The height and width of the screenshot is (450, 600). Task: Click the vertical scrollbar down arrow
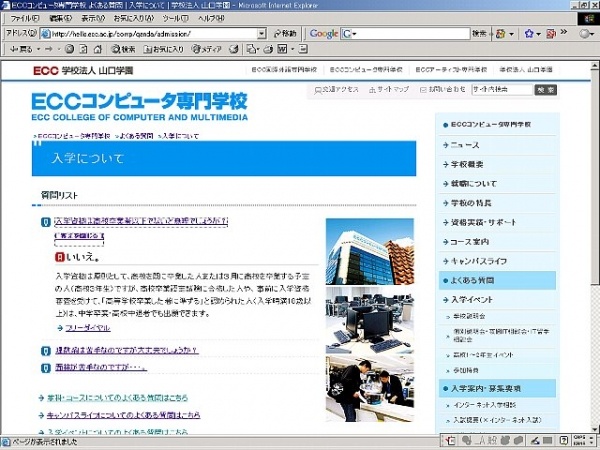click(594, 429)
